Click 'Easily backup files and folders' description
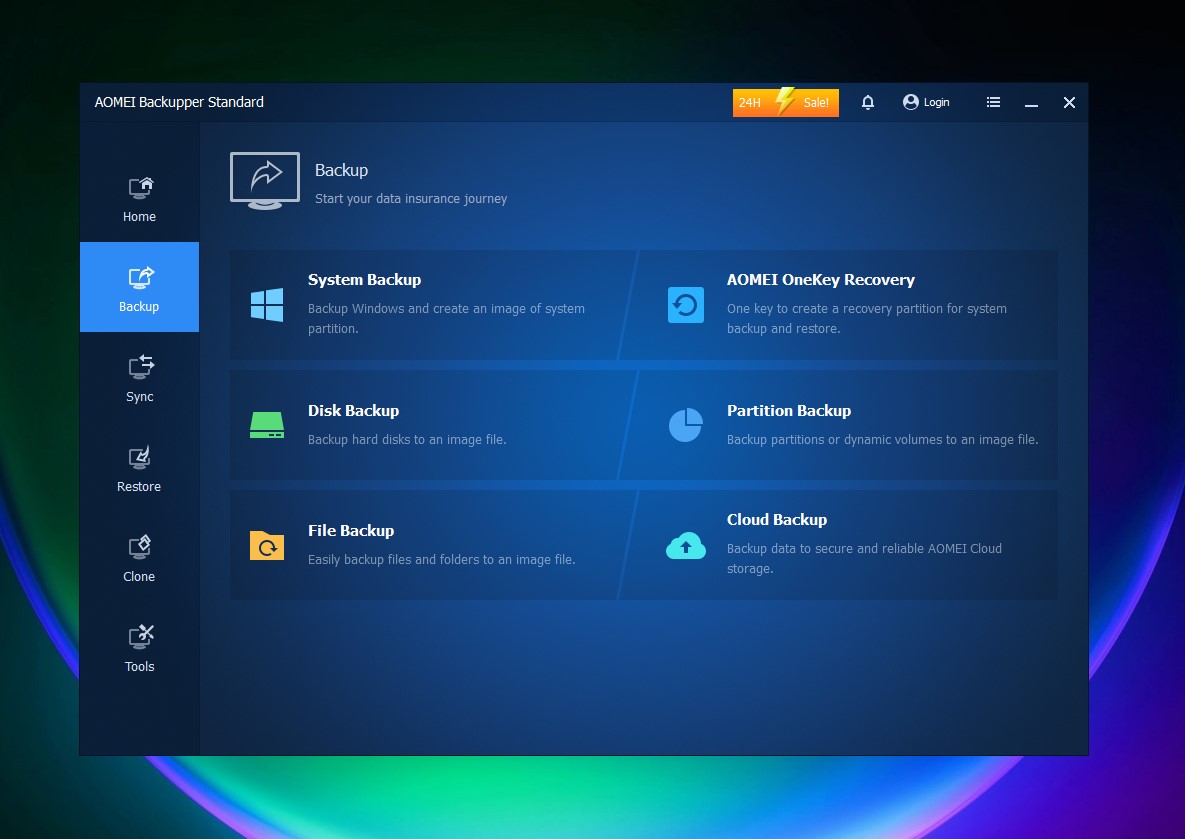Viewport: 1185px width, 839px height. [441, 559]
